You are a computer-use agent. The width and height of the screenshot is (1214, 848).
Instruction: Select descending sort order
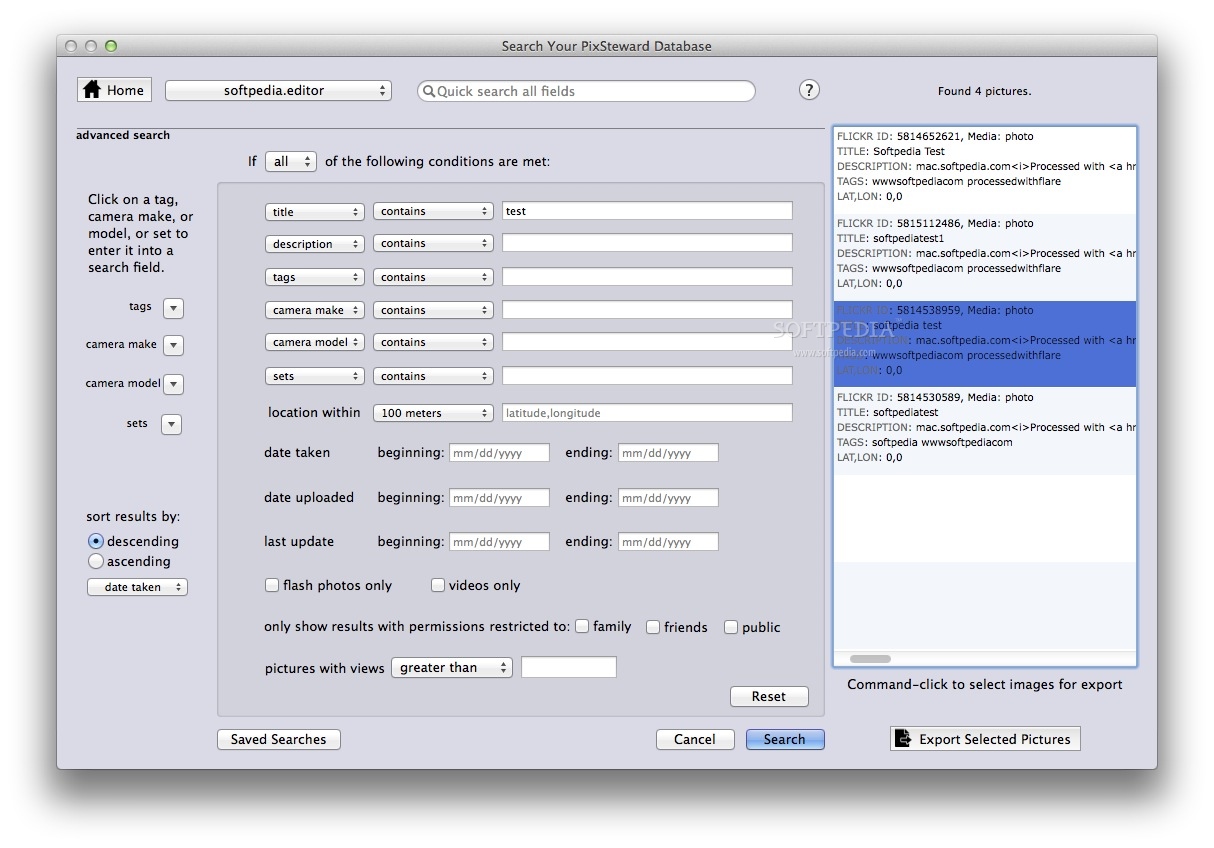point(96,541)
